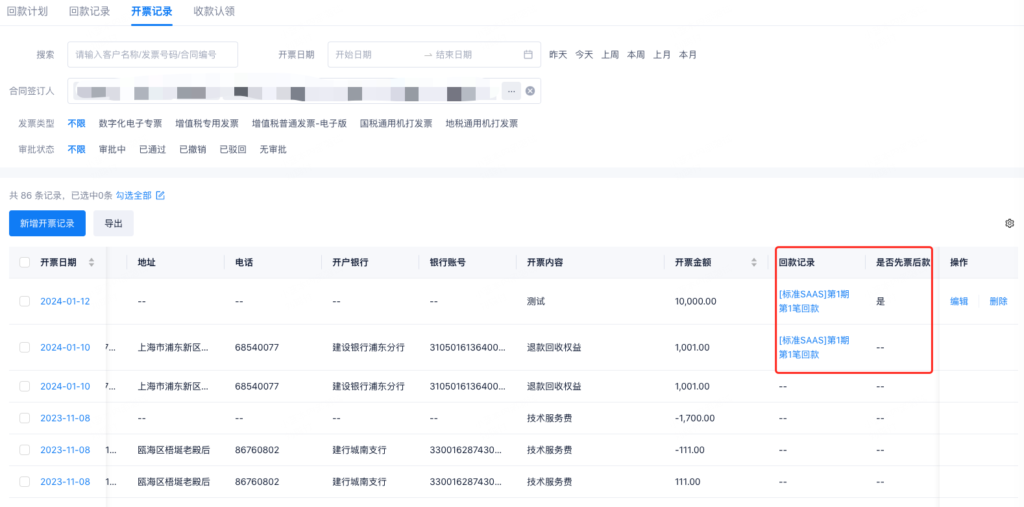The width and height of the screenshot is (1024, 507).
Task: Switch to the 回款计划 tab
Action: tap(27, 11)
